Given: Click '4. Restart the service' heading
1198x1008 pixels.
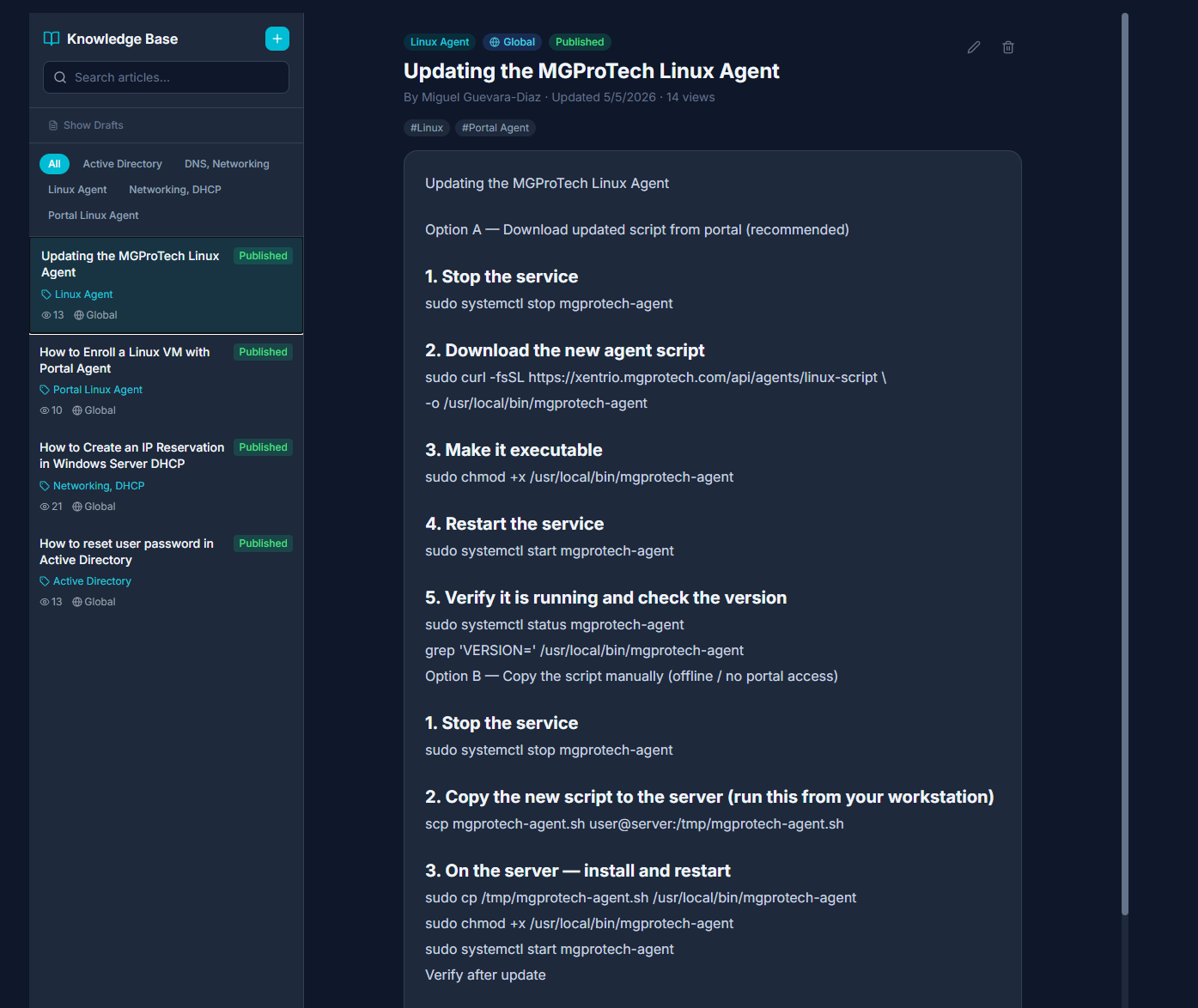Looking at the screenshot, I should 514,524.
